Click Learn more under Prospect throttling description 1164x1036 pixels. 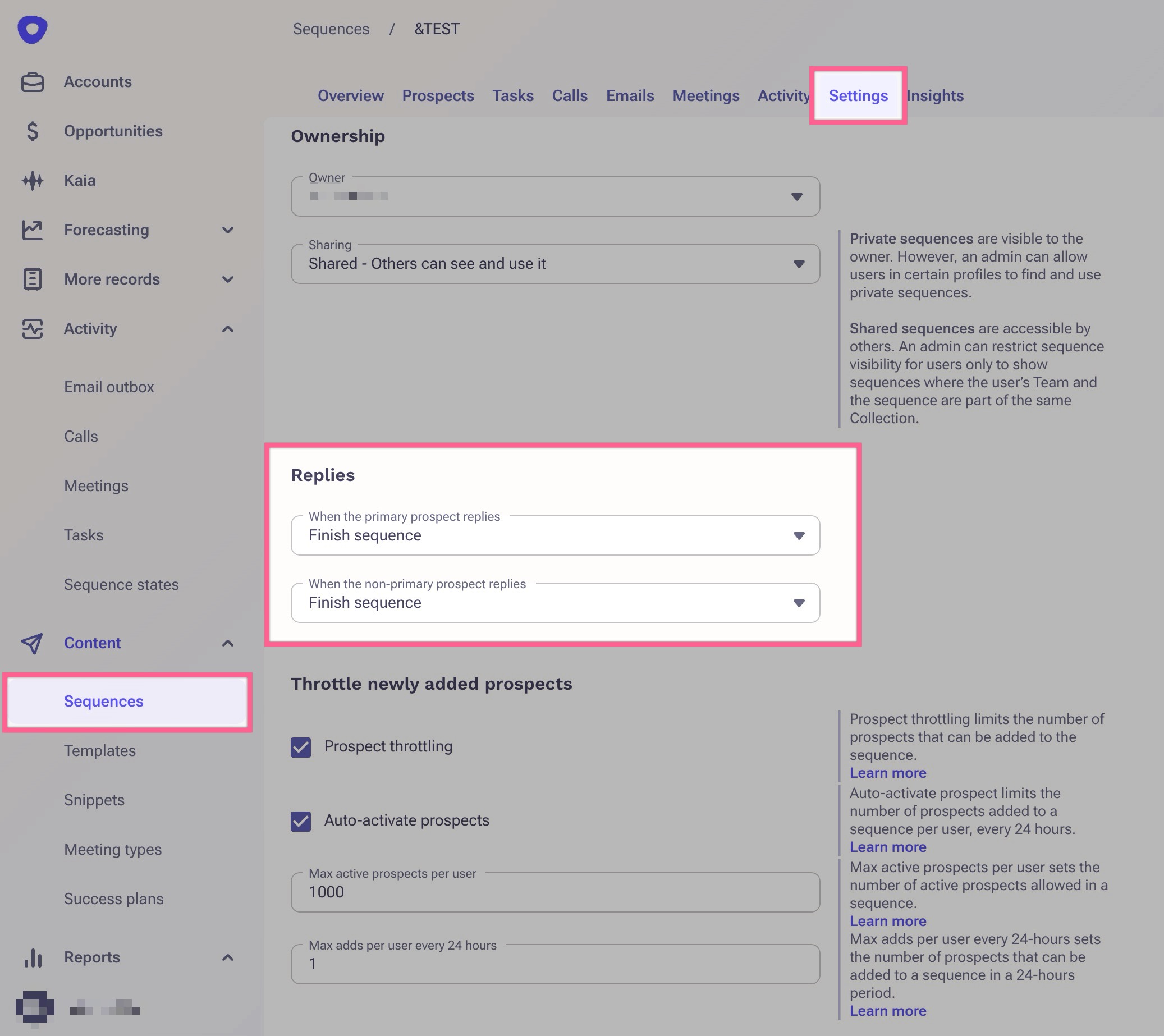[x=887, y=773]
